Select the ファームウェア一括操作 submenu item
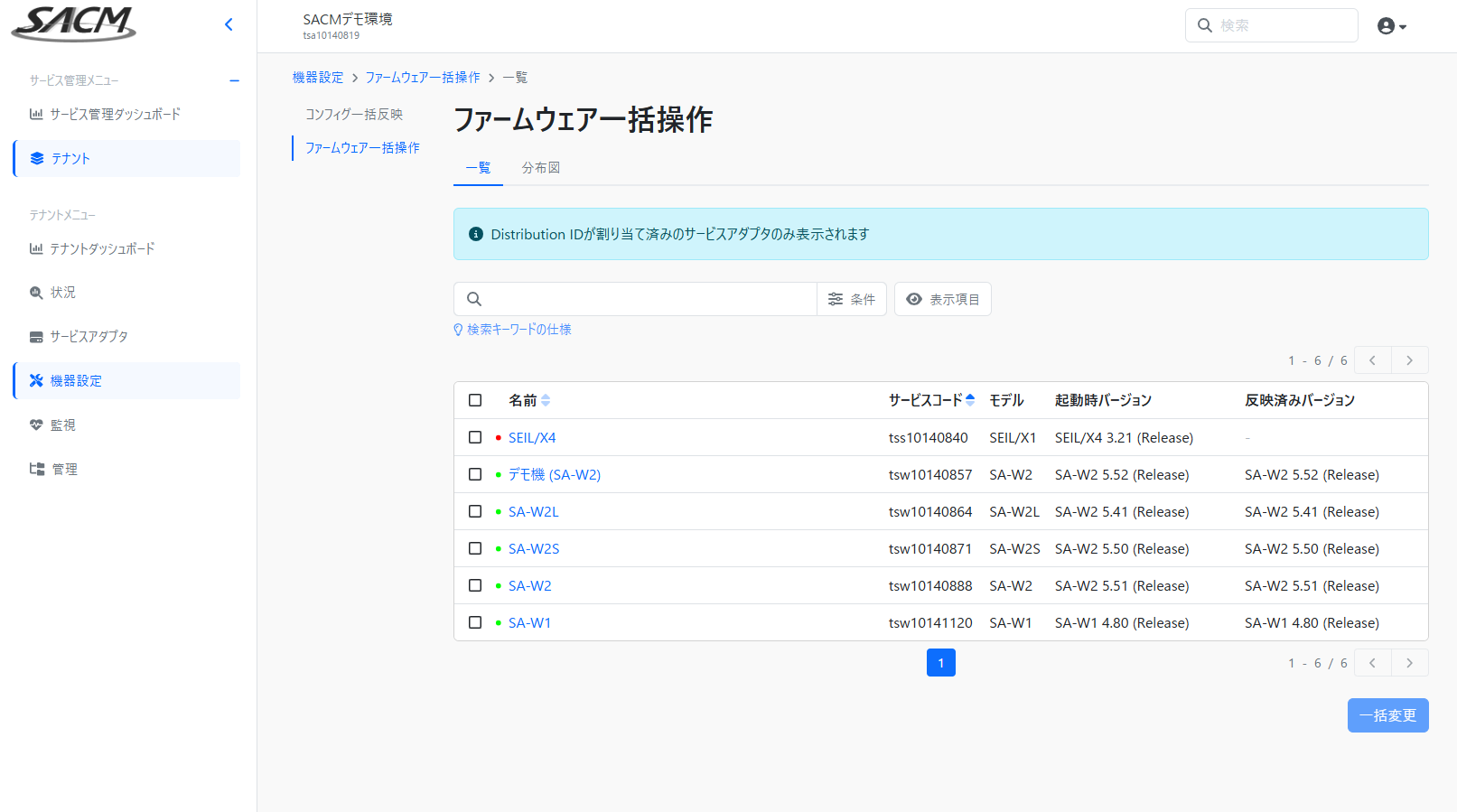 [362, 148]
